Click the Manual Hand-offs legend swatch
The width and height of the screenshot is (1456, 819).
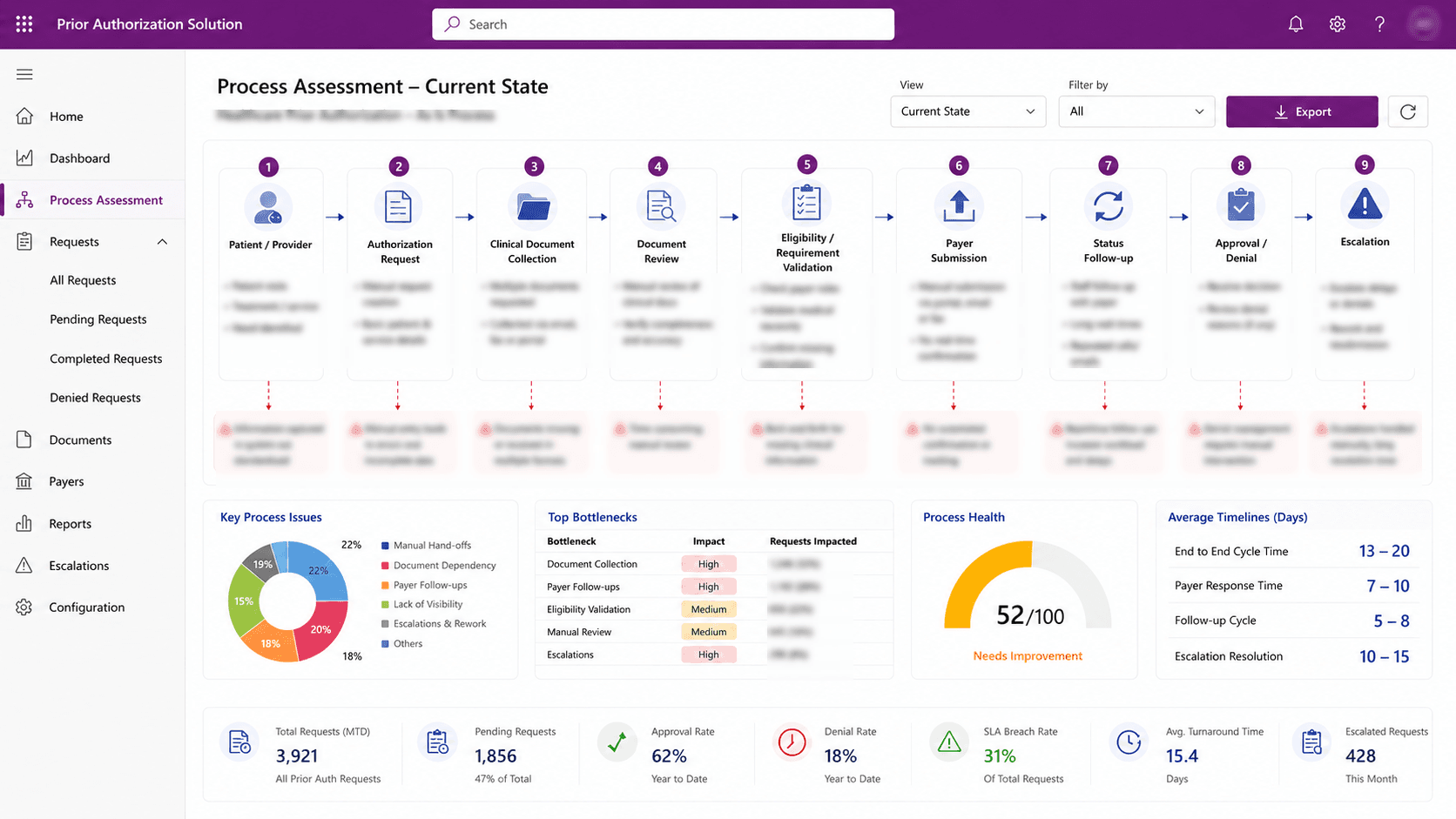(385, 546)
